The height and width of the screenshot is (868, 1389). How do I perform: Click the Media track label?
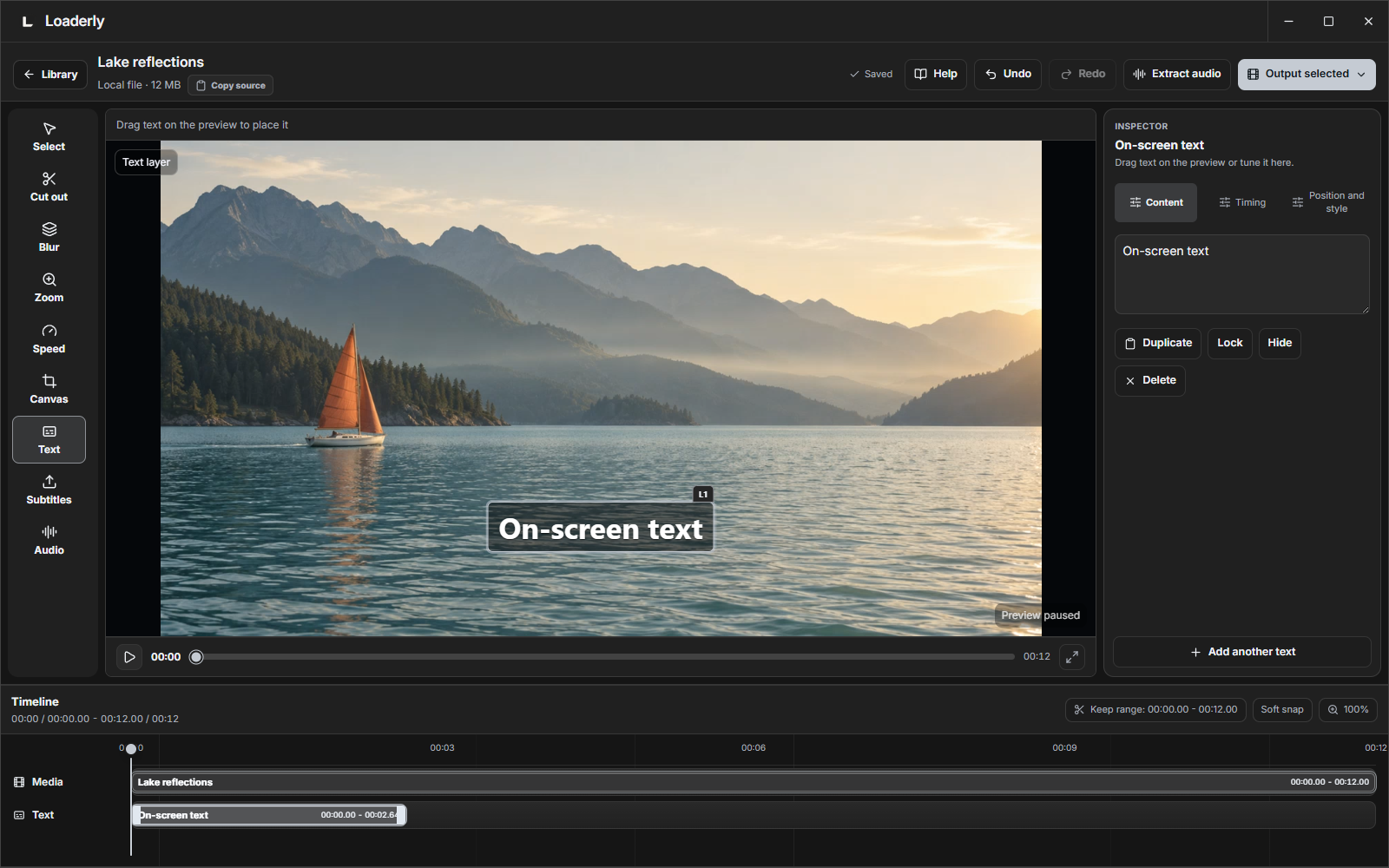(38, 782)
